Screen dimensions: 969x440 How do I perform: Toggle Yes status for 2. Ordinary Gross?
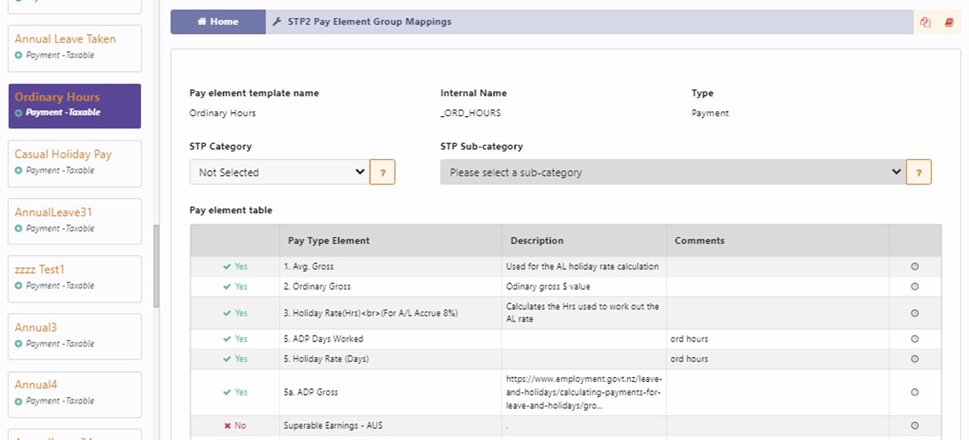click(x=235, y=286)
